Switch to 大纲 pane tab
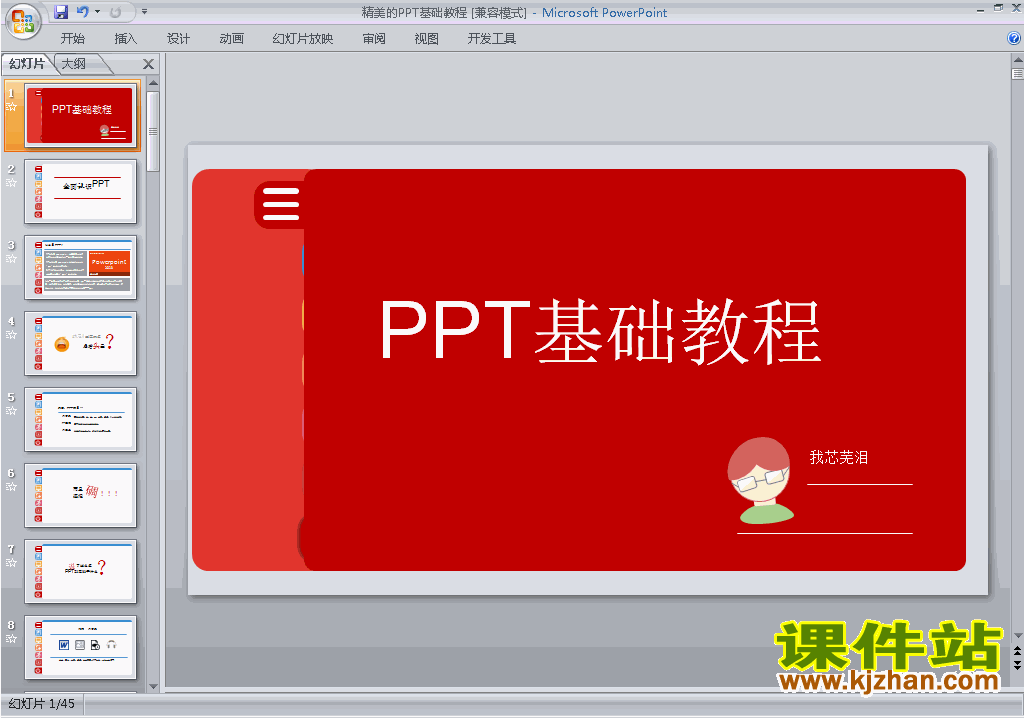The image size is (1024, 718). pos(74,63)
